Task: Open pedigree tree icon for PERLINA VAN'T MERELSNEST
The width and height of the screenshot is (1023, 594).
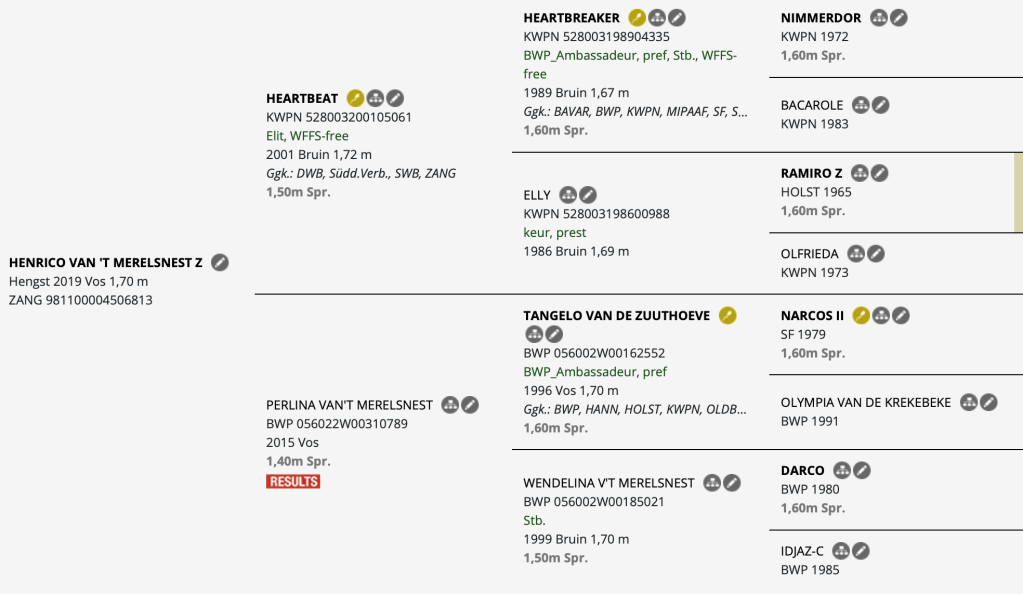Action: 450,405
